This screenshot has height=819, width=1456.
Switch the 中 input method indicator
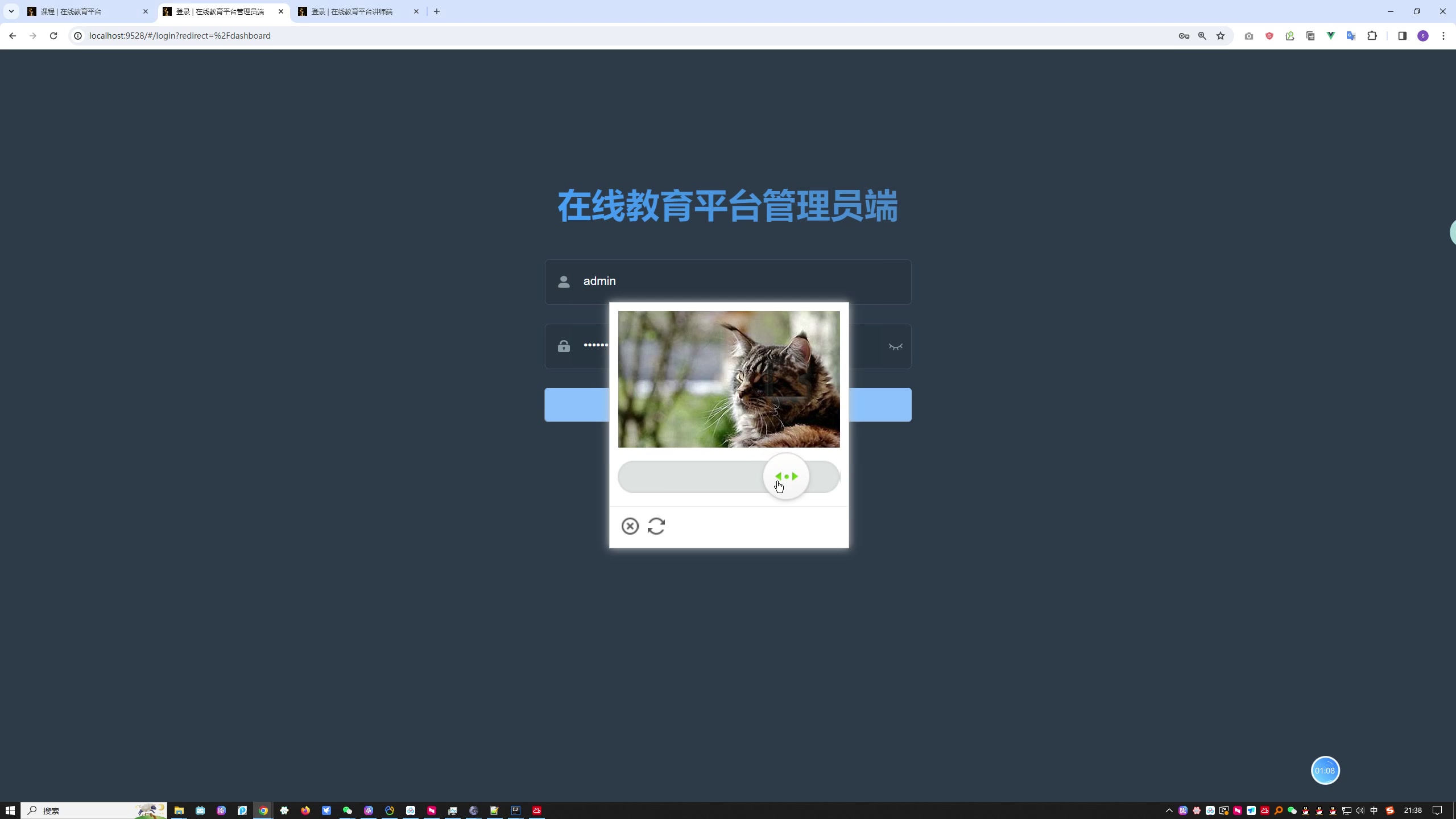tap(1374, 810)
